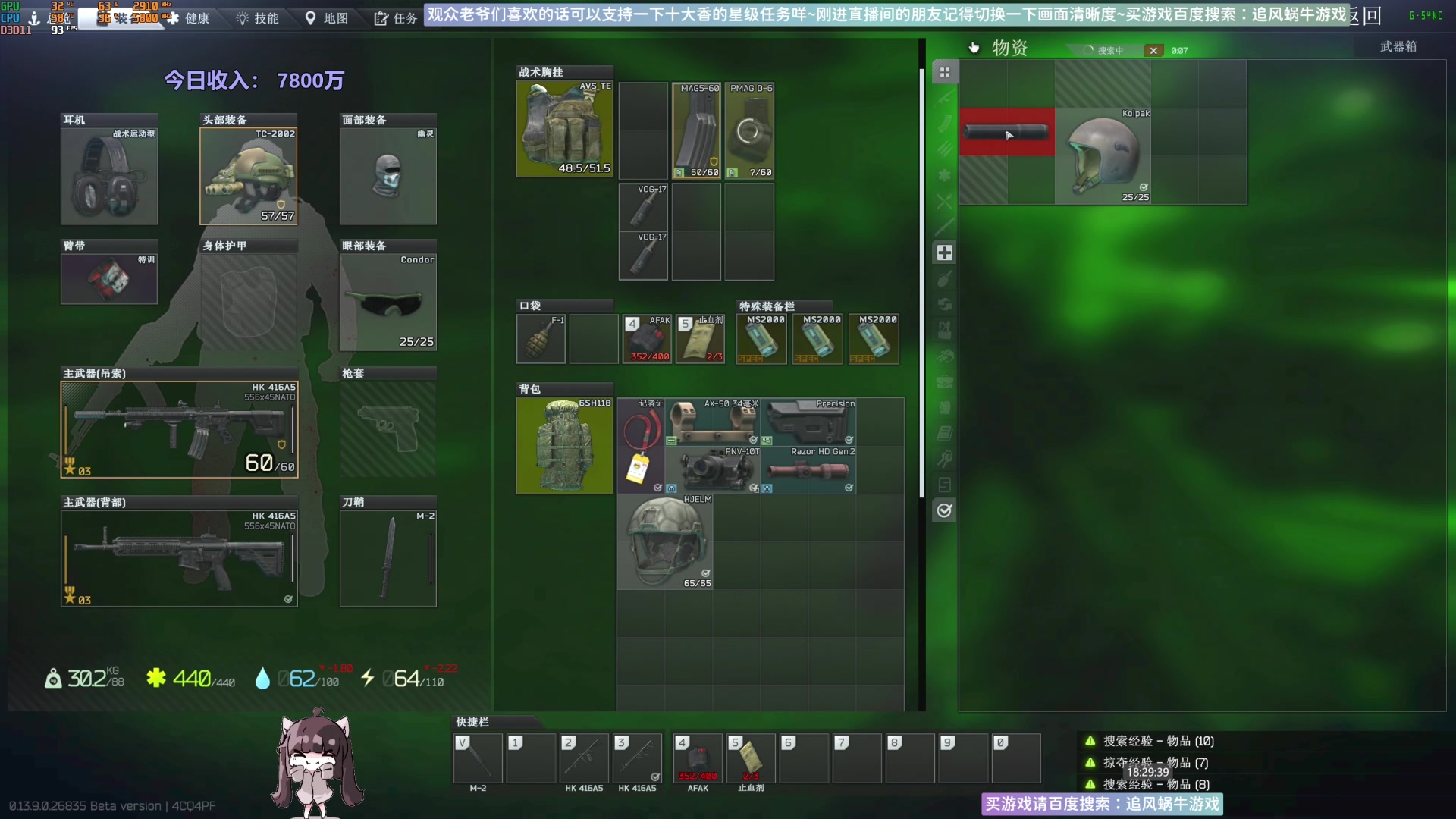The width and height of the screenshot is (1456, 819).
Task: Click the briefcase container filter icon
Action: pyautogui.click(x=944, y=381)
